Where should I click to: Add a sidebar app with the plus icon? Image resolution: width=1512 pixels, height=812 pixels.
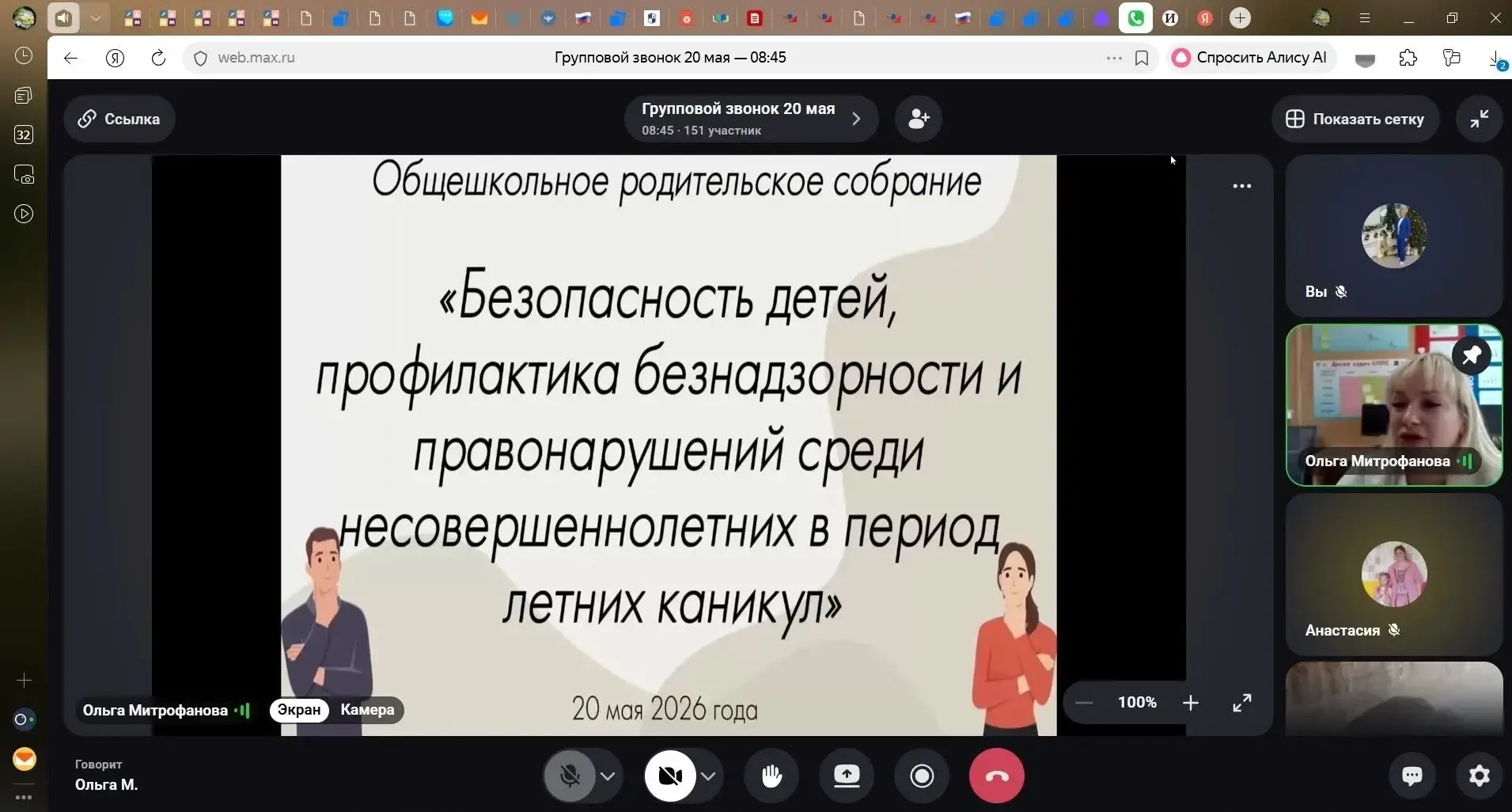(24, 681)
